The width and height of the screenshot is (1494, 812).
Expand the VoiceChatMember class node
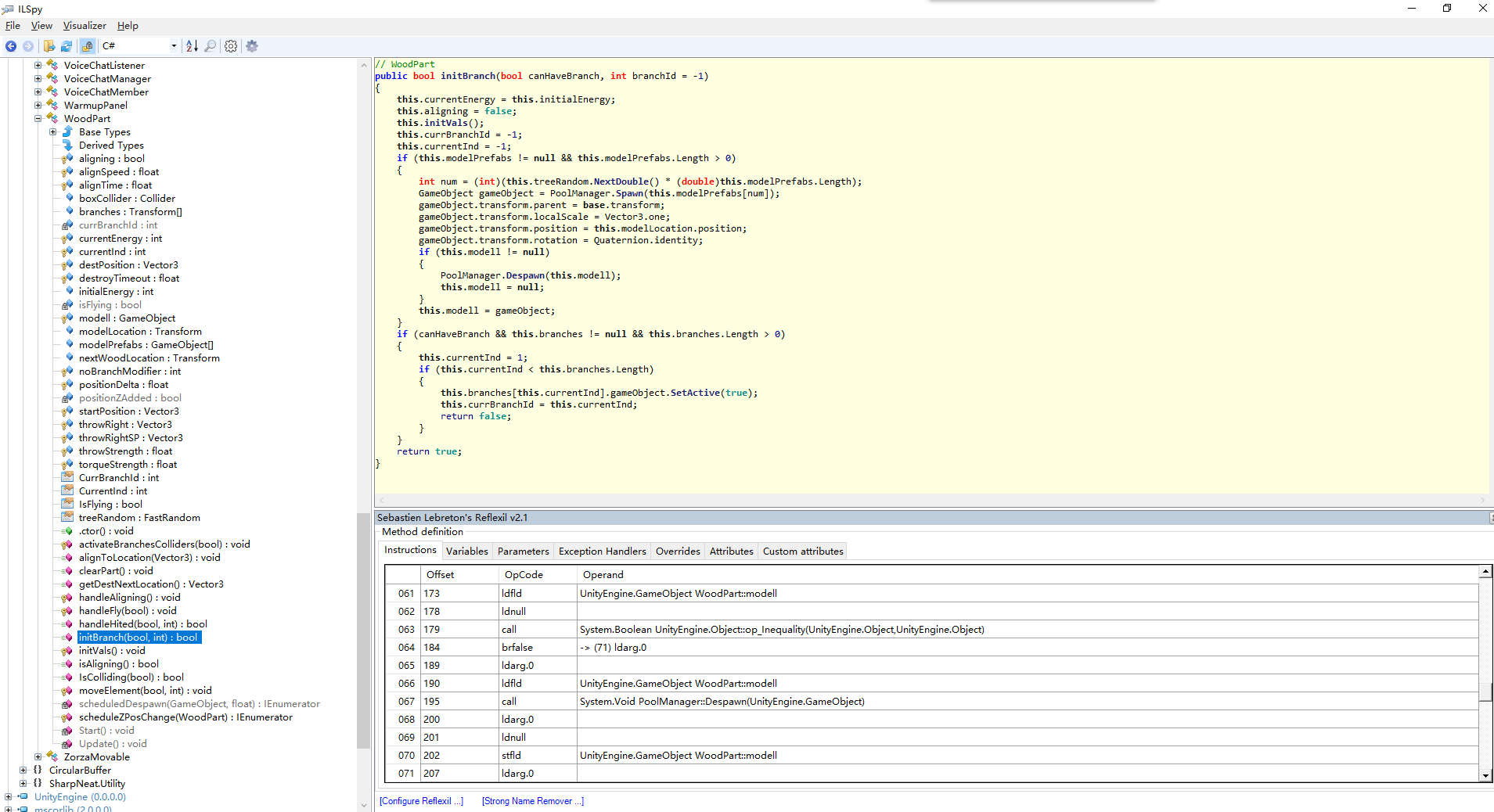click(x=38, y=92)
